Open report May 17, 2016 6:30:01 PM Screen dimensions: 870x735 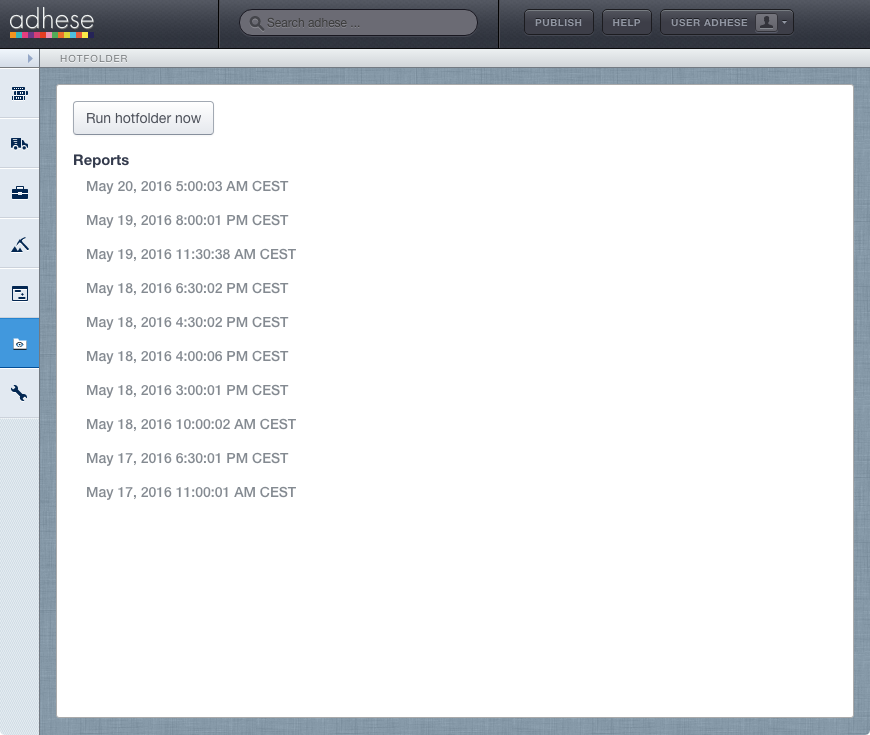[x=187, y=458]
